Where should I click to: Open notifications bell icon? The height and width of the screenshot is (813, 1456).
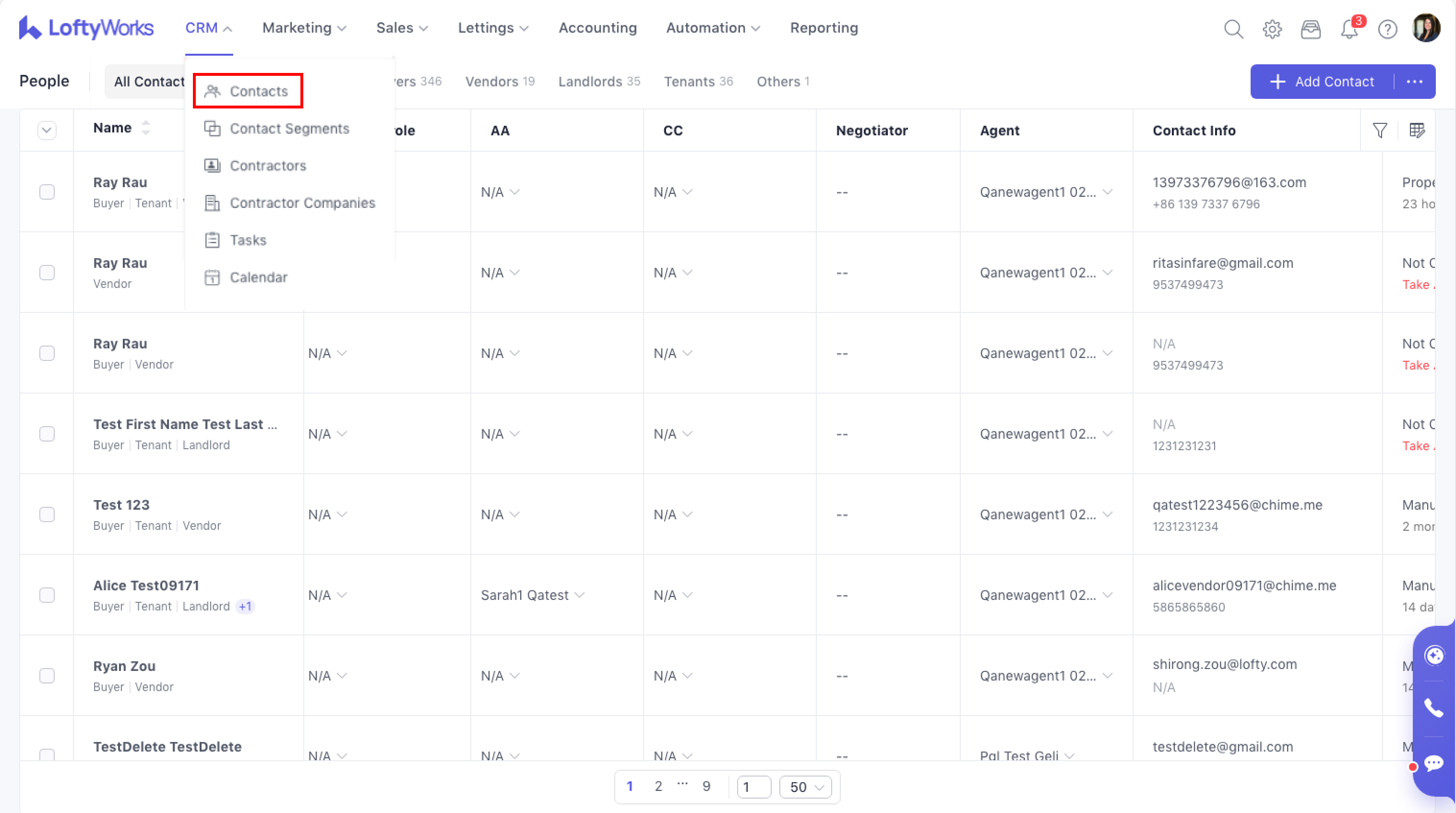tap(1349, 28)
